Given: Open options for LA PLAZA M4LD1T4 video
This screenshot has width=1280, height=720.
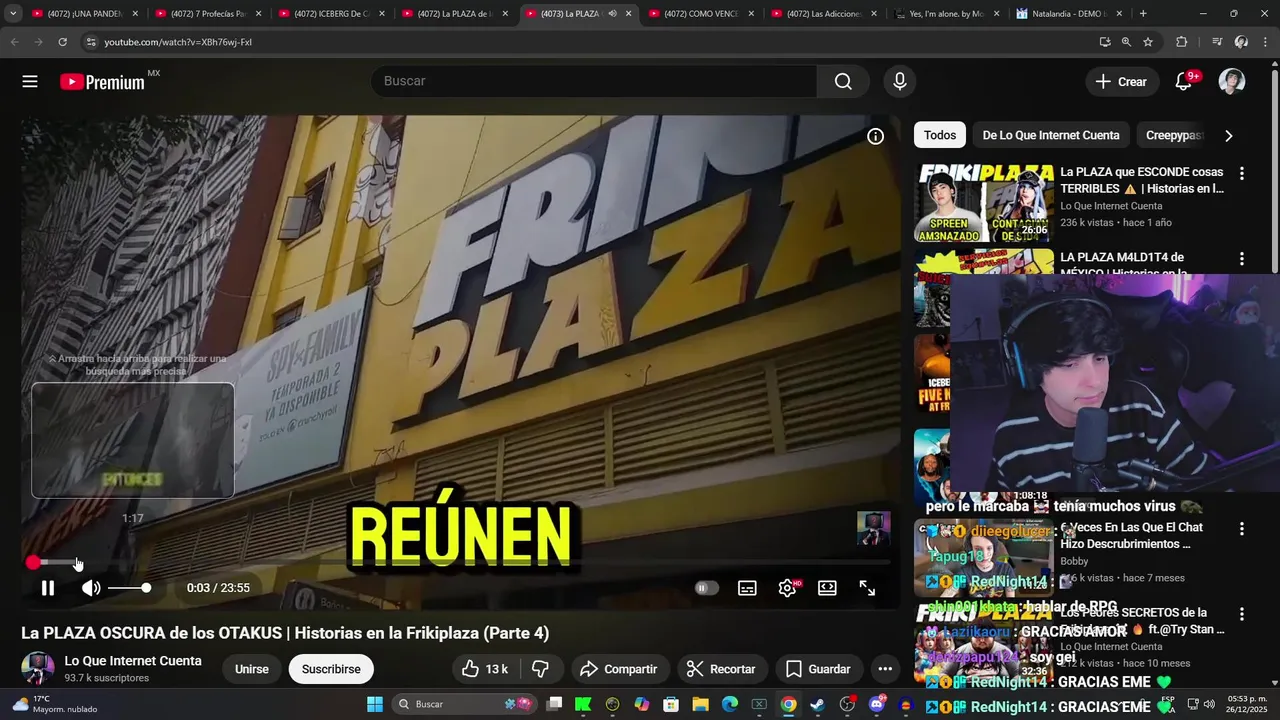Looking at the screenshot, I should pyautogui.click(x=1242, y=259).
